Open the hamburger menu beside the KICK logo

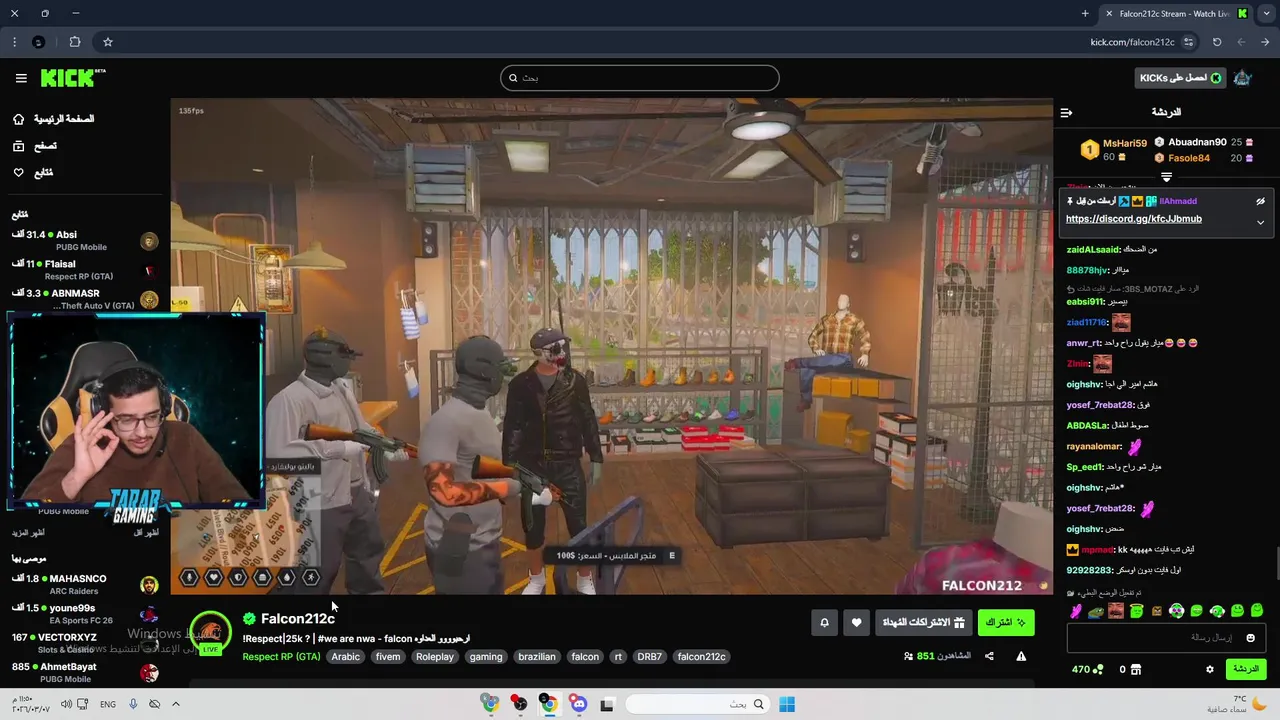[x=21, y=78]
